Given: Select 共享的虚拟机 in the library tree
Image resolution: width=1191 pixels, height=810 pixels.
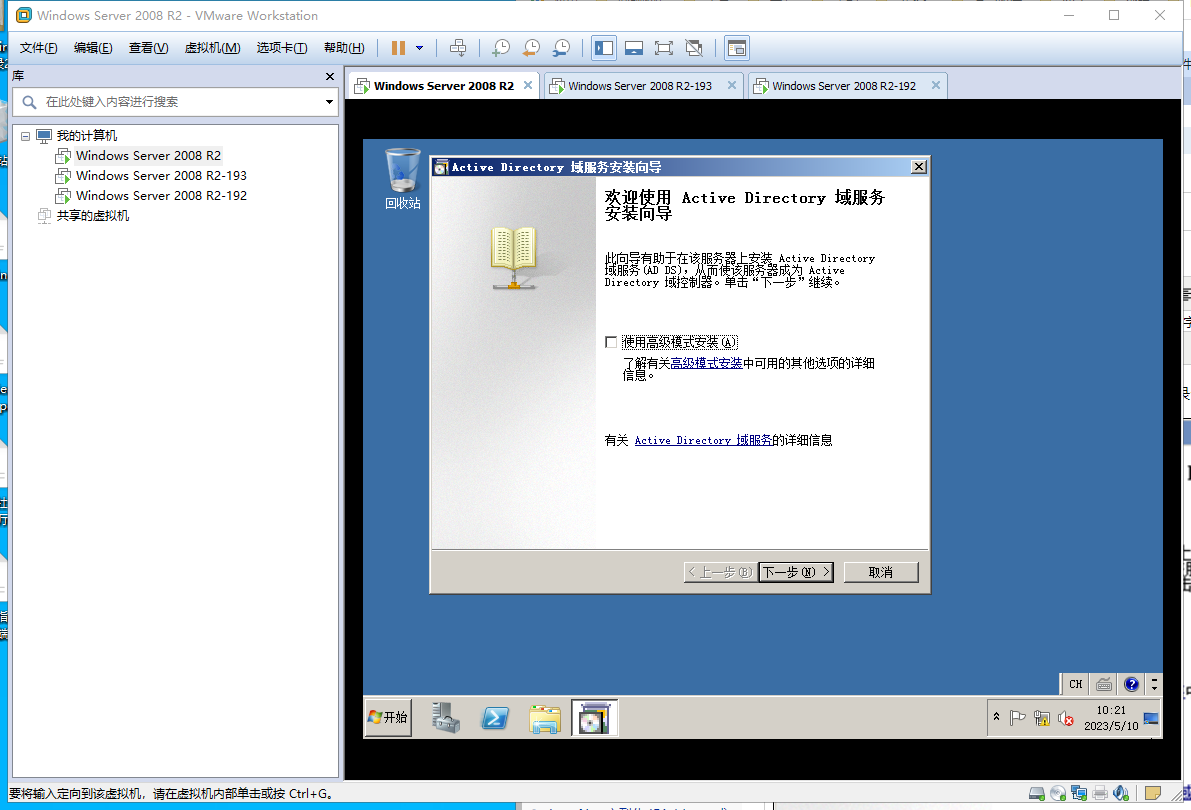Looking at the screenshot, I should point(93,216).
